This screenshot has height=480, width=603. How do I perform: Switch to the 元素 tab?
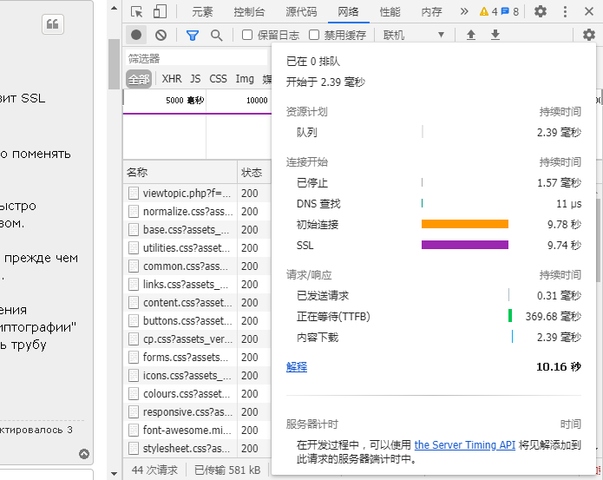click(x=202, y=12)
